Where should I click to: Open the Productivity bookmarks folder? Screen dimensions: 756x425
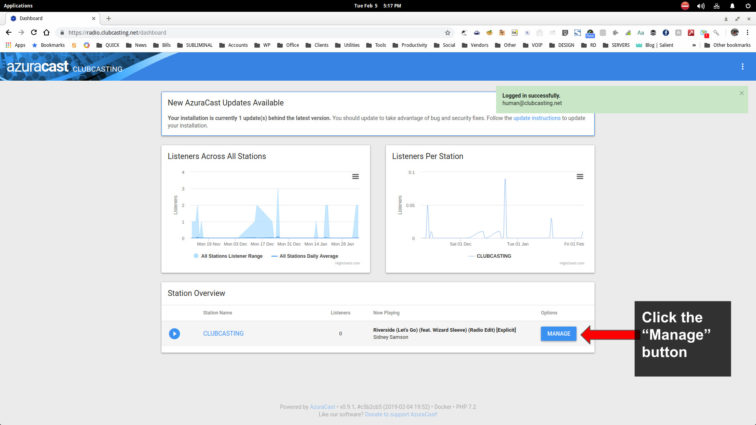click(x=410, y=45)
